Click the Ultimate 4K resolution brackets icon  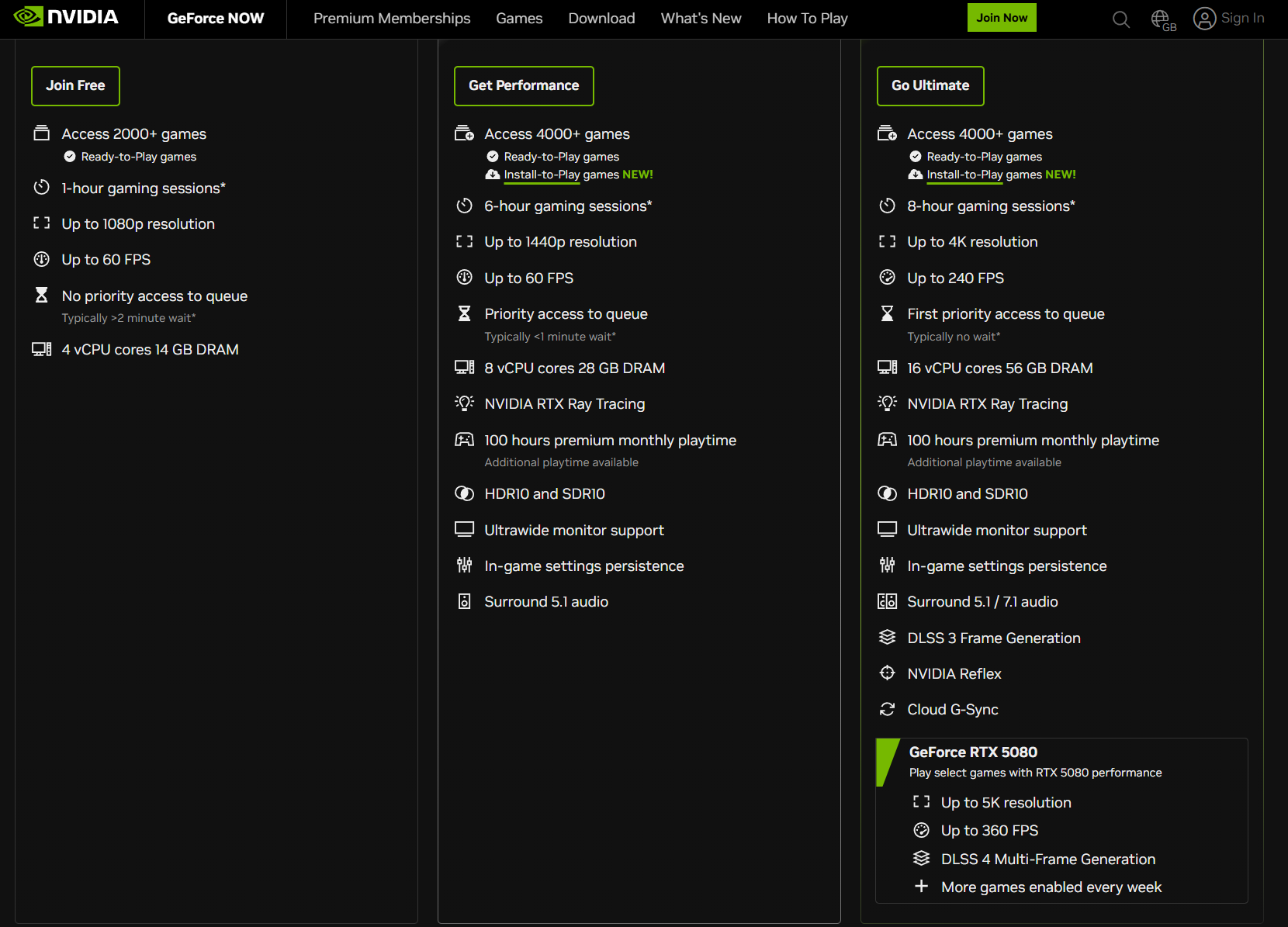pyautogui.click(x=888, y=241)
